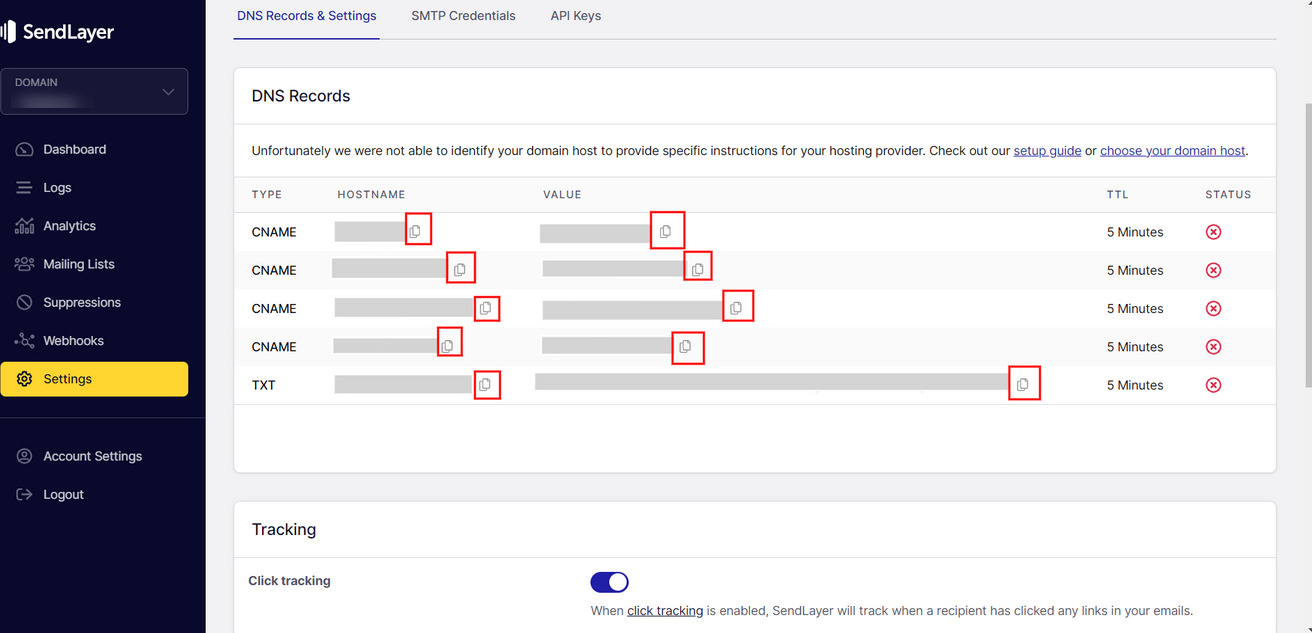Click the DNS Records heading
Image resolution: width=1312 pixels, height=633 pixels.
coord(301,96)
